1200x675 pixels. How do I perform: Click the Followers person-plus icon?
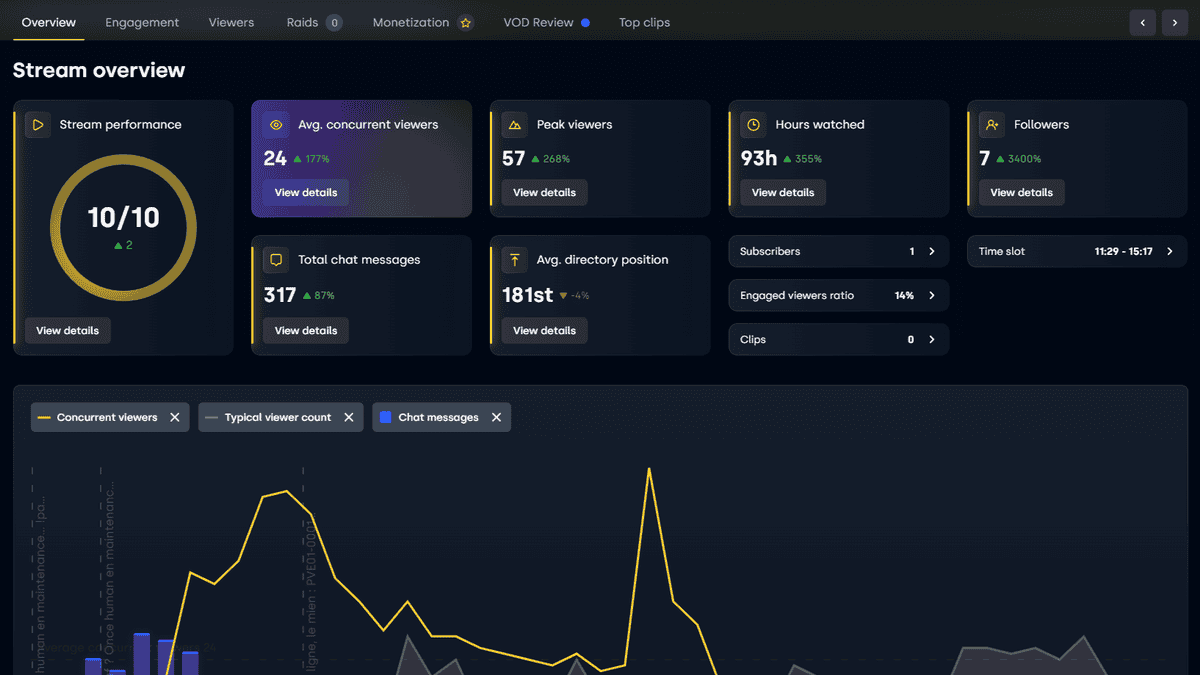pos(992,125)
